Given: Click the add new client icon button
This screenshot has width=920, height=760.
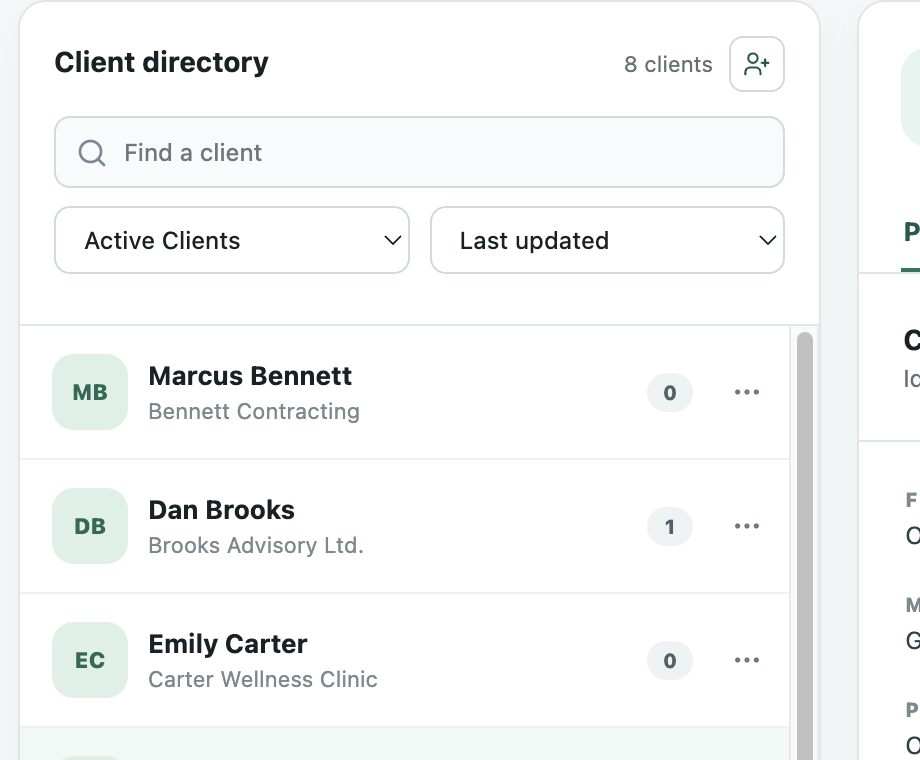Looking at the screenshot, I should coord(757,64).
